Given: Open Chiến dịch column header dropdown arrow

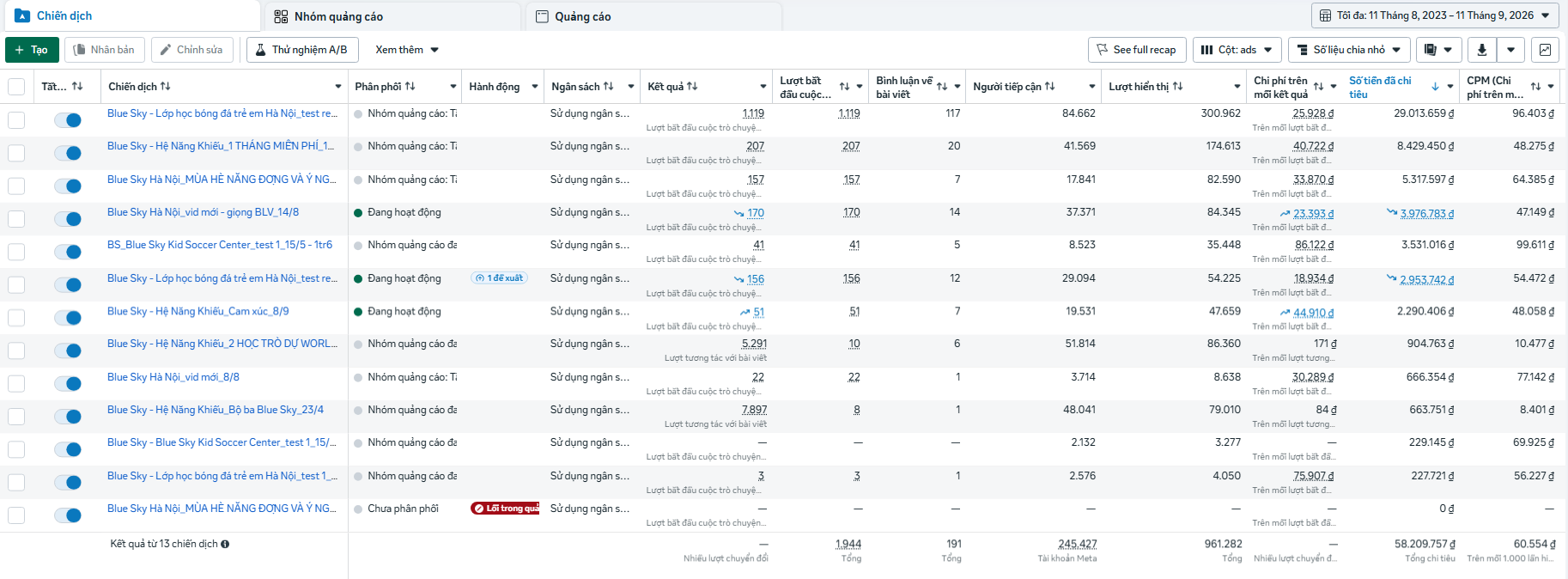Looking at the screenshot, I should (x=338, y=87).
